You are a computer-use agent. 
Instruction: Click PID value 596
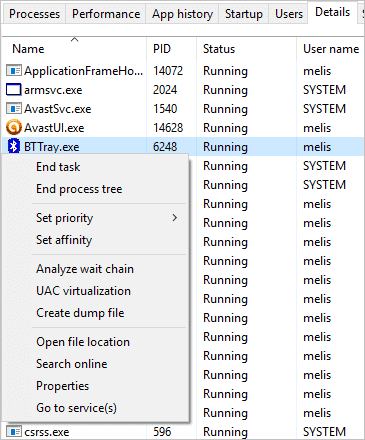click(x=162, y=432)
